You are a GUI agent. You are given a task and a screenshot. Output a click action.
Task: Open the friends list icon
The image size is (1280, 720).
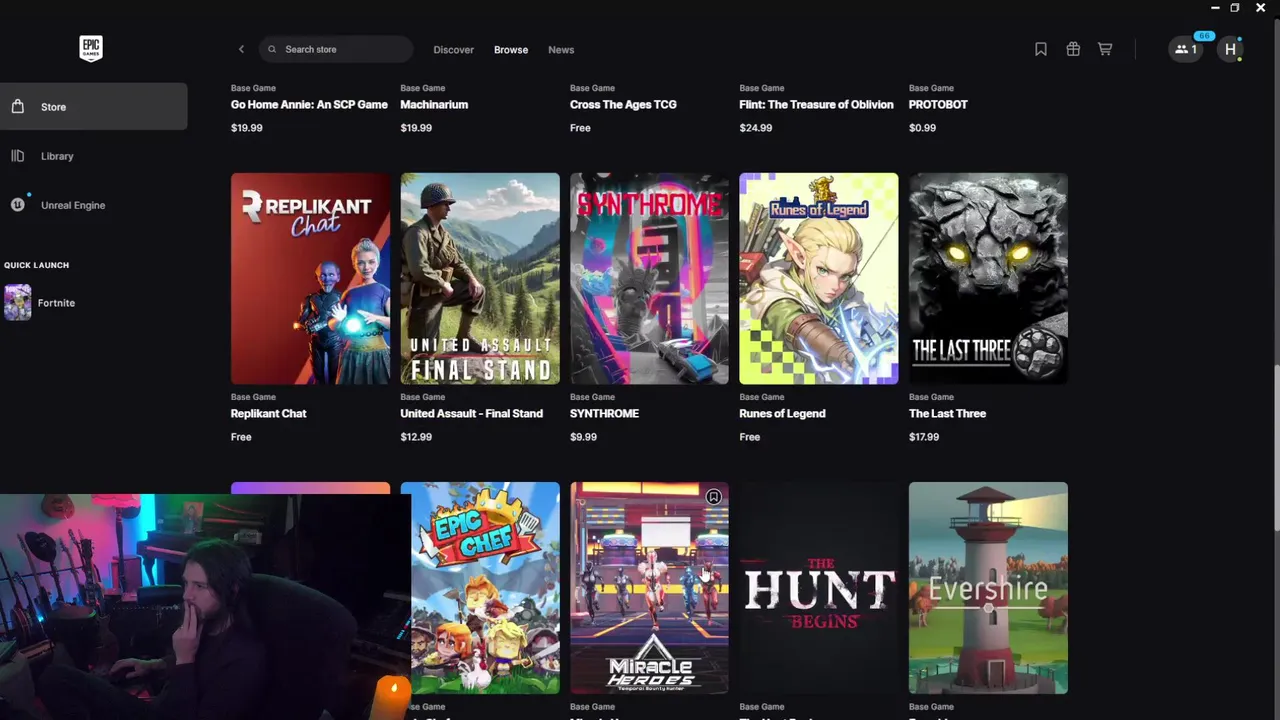pyautogui.click(x=1186, y=49)
